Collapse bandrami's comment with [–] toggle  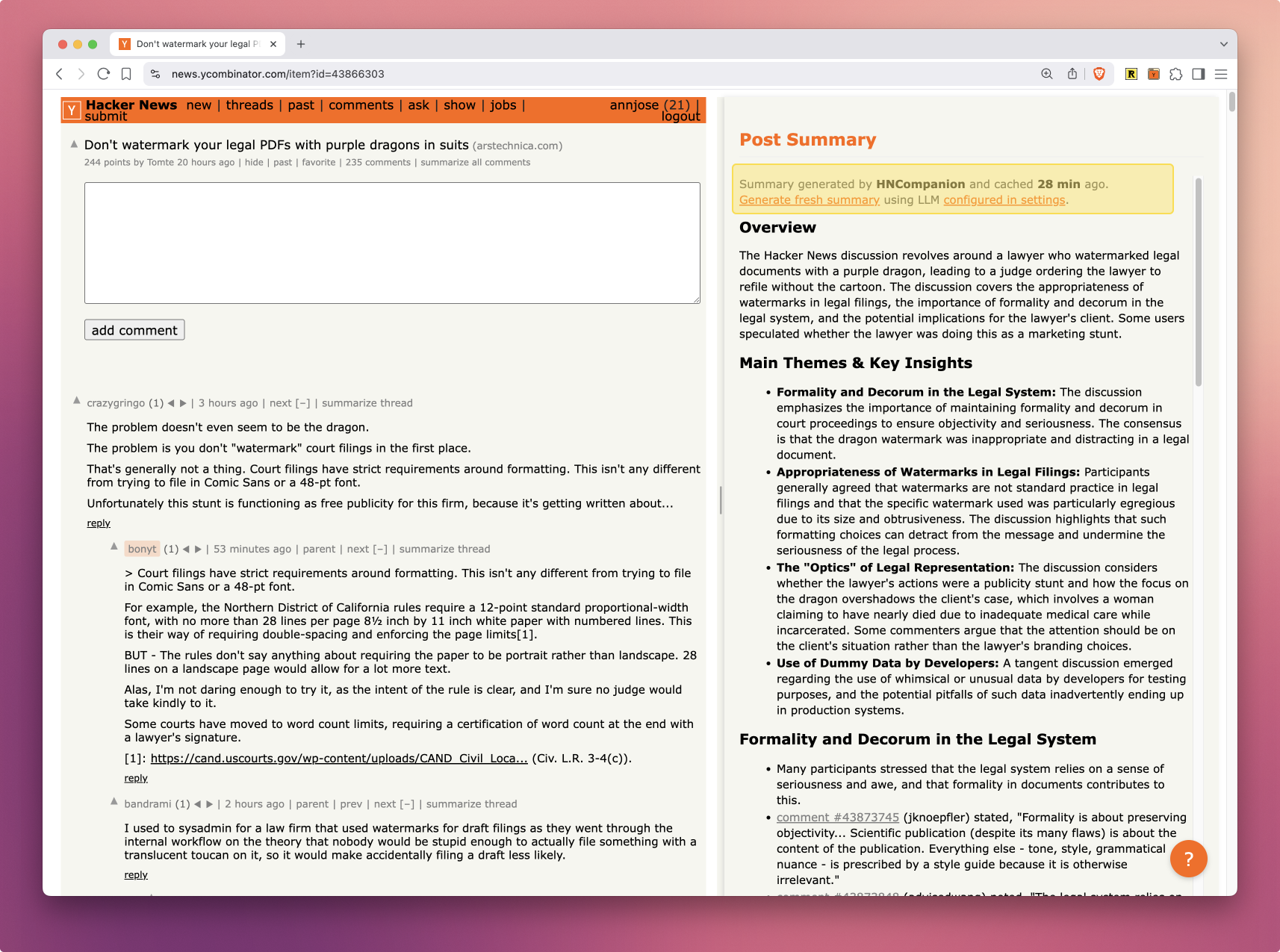[407, 804]
